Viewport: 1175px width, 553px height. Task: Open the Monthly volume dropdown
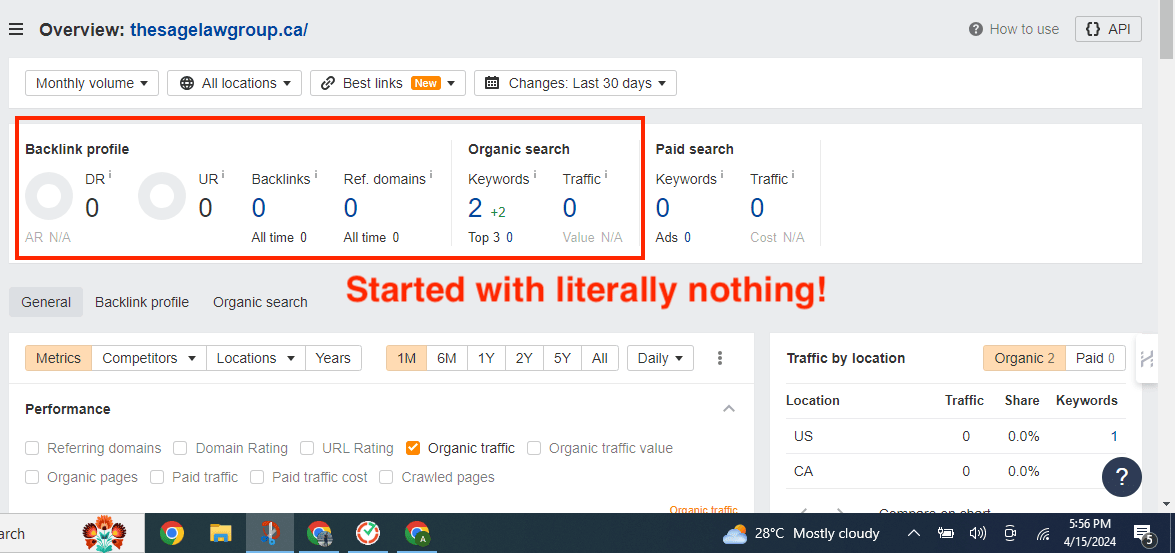[92, 83]
